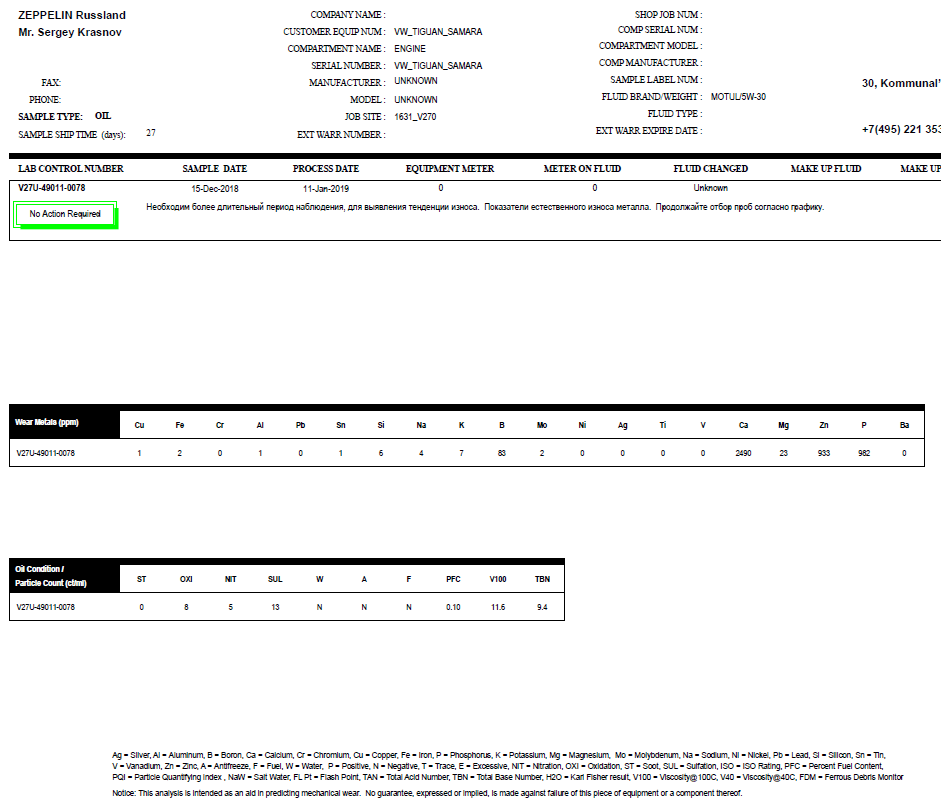Select the SUL column header
The image size is (941, 808).
tap(275, 579)
